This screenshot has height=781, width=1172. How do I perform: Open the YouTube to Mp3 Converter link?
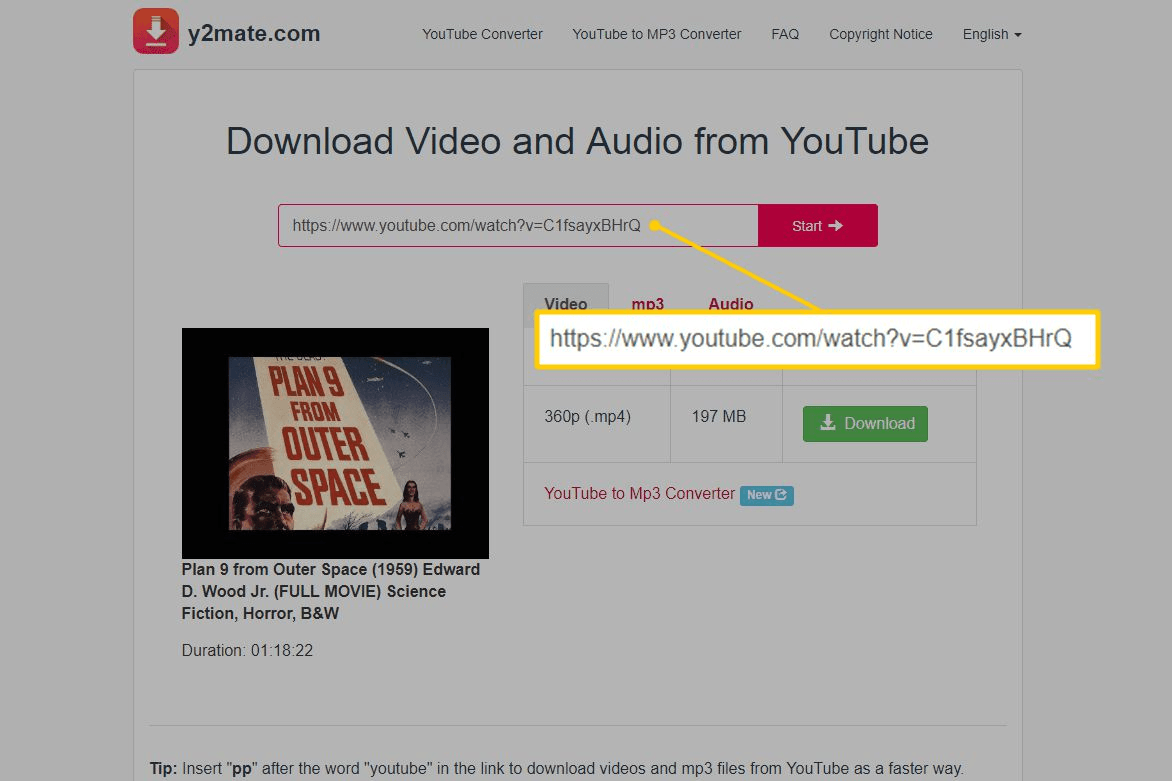[639, 494]
